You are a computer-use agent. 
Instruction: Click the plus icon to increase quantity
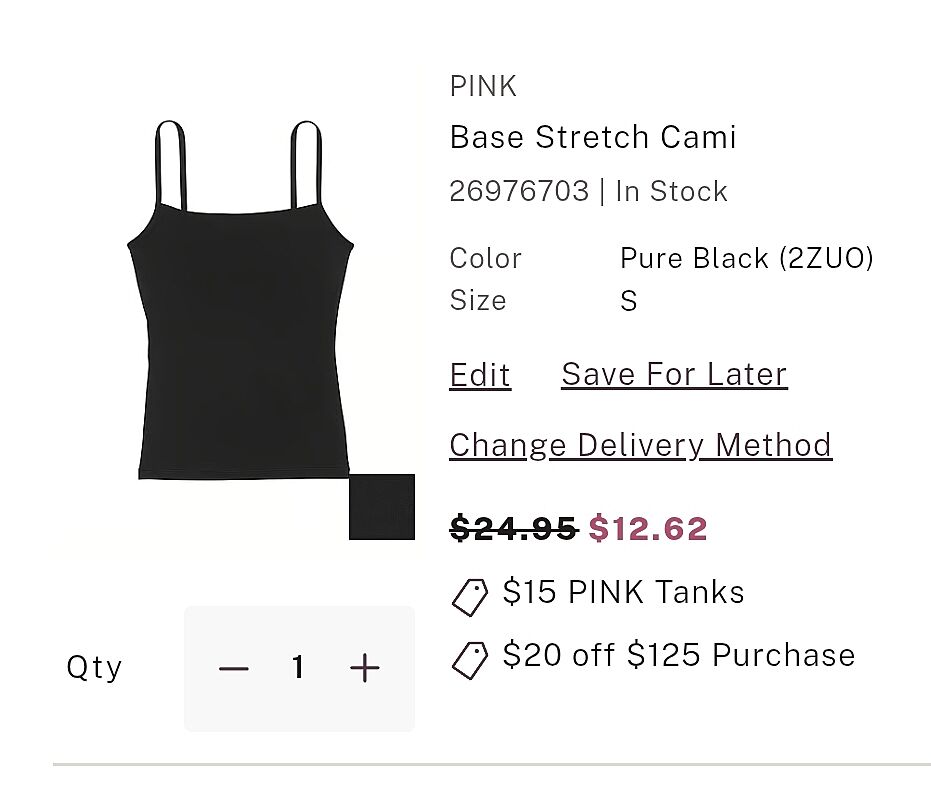365,668
